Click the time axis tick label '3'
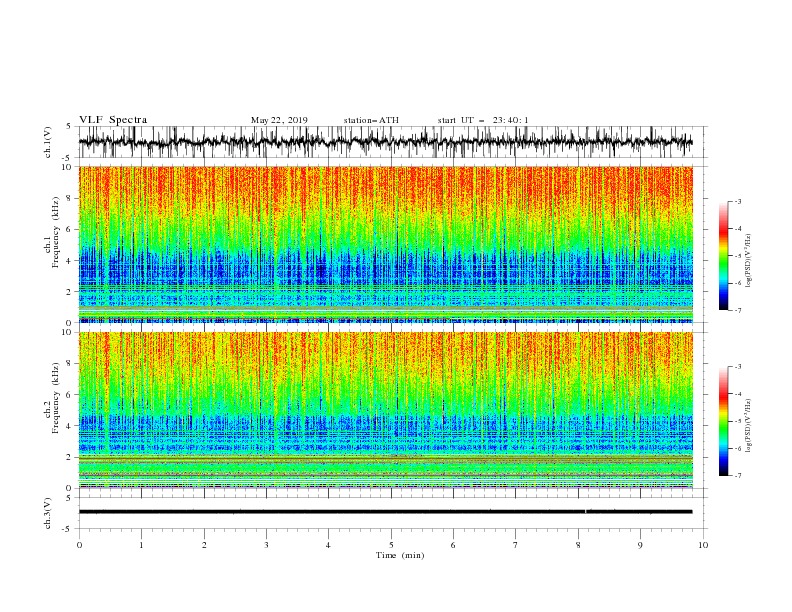792x612 pixels. 266,545
